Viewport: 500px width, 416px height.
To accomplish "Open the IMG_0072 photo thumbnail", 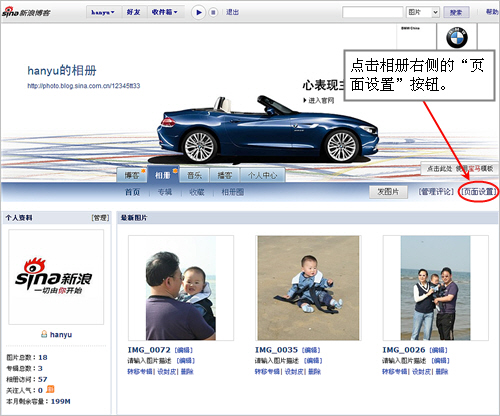I will tap(181, 288).
